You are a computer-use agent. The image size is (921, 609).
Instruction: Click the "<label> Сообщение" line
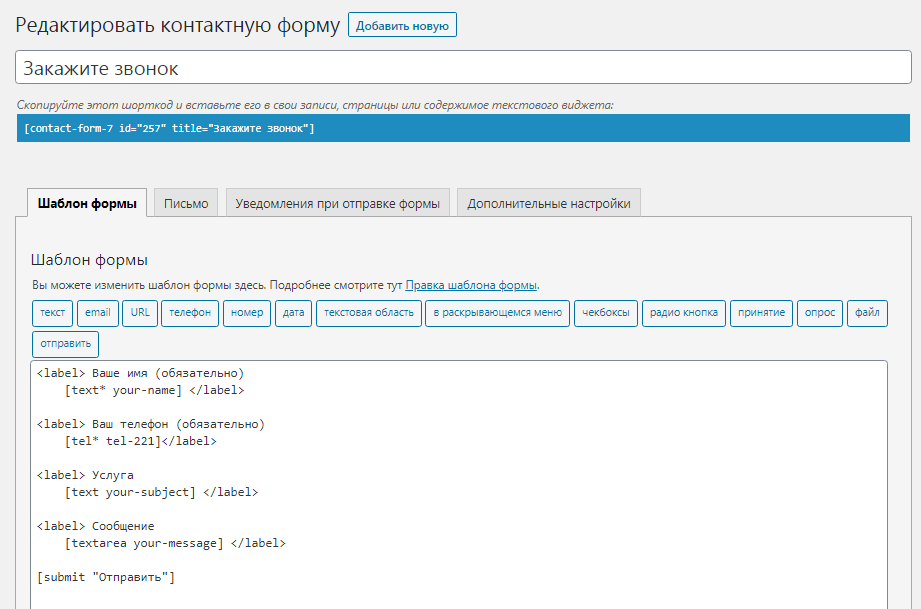click(95, 526)
